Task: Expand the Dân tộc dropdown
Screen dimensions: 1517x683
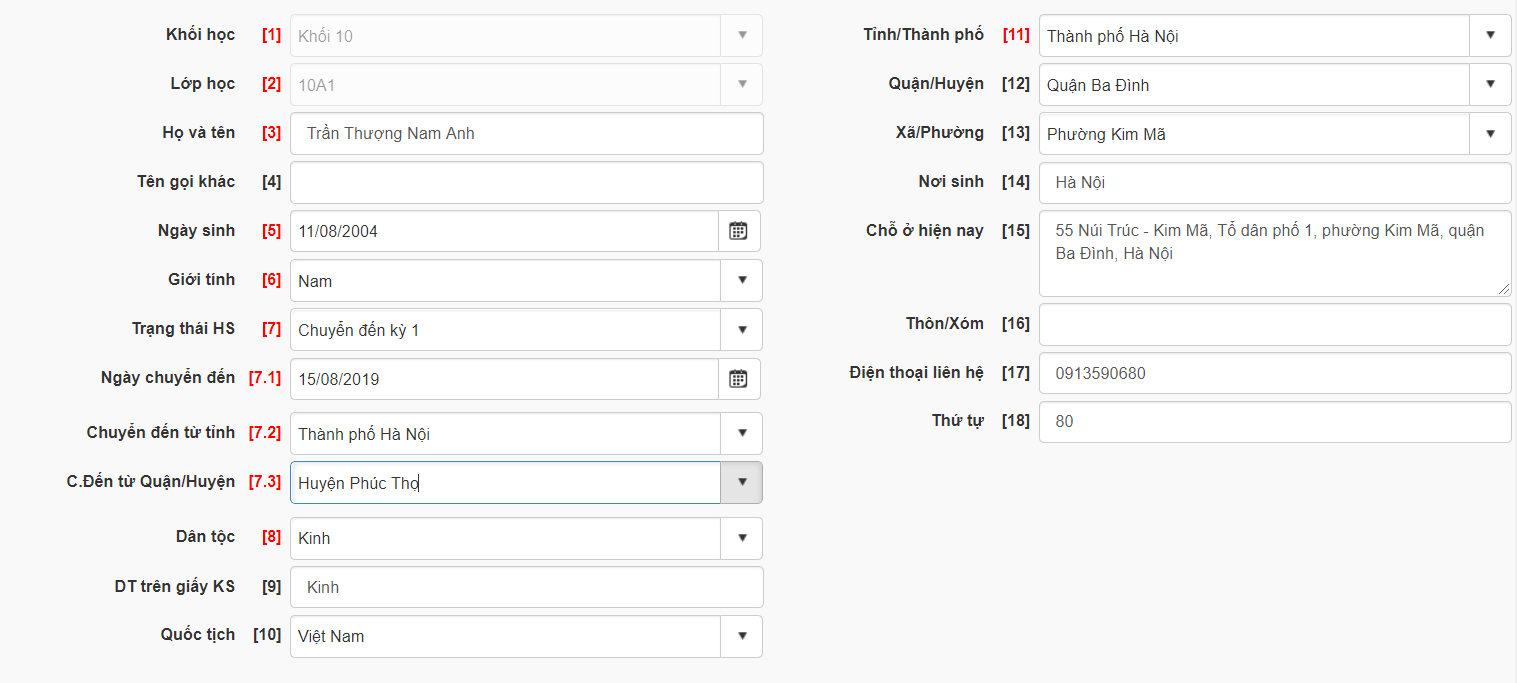Action: coord(741,538)
